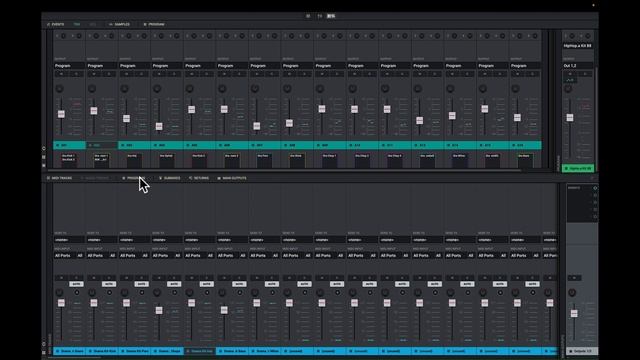Click pan knob on the Hiphop Kit master strip
The width and height of the screenshot is (640, 360).
click(568, 89)
